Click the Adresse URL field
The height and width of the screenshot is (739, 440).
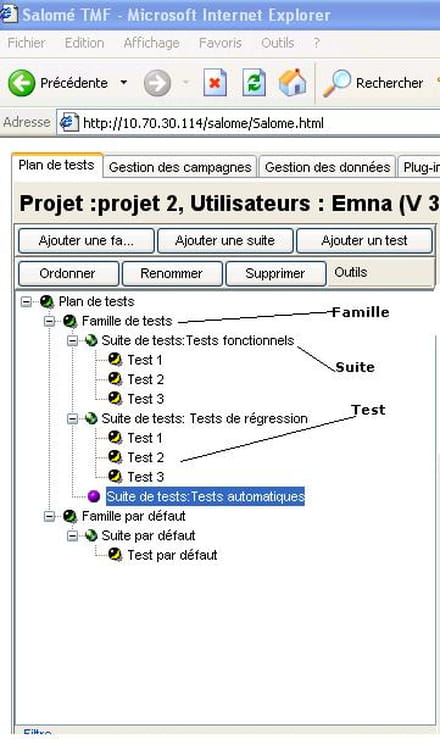tap(248, 123)
